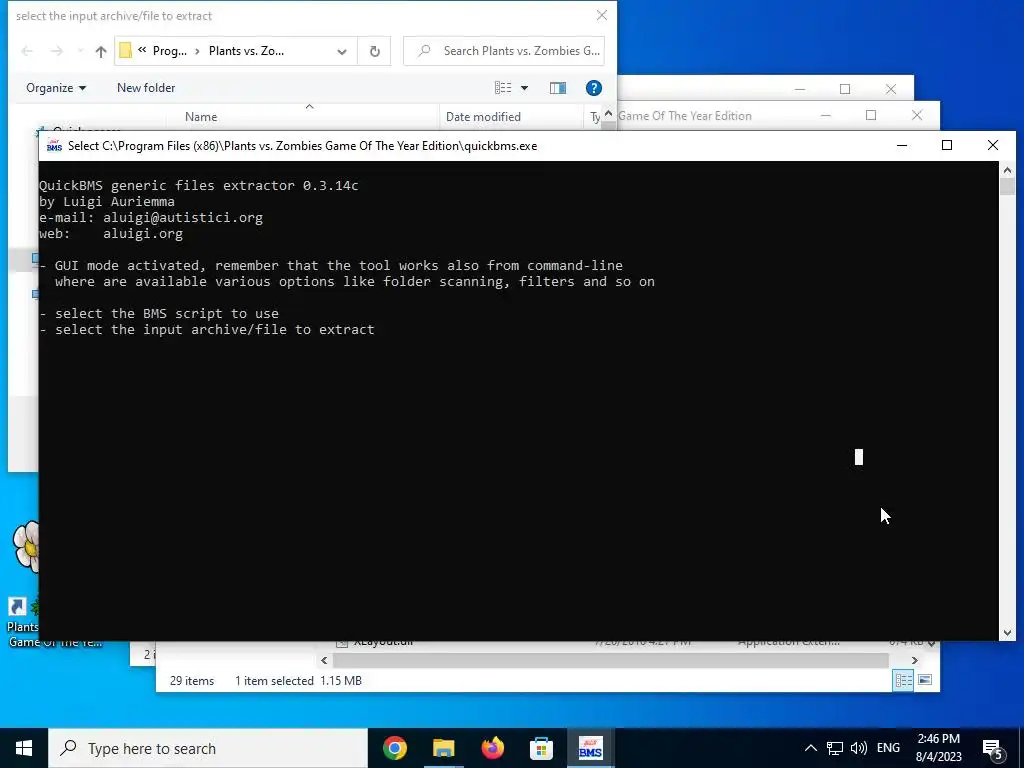Screen dimensions: 1024x768
Task: Click the QuickBMS taskbar icon
Action: [x=590, y=748]
